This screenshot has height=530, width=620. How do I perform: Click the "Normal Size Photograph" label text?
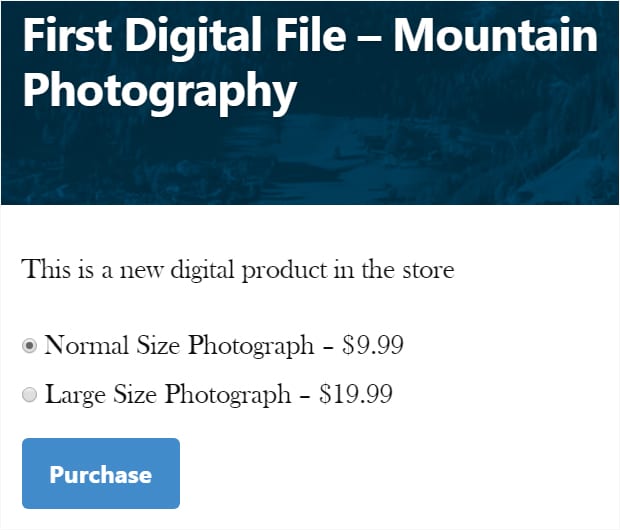pos(179,346)
